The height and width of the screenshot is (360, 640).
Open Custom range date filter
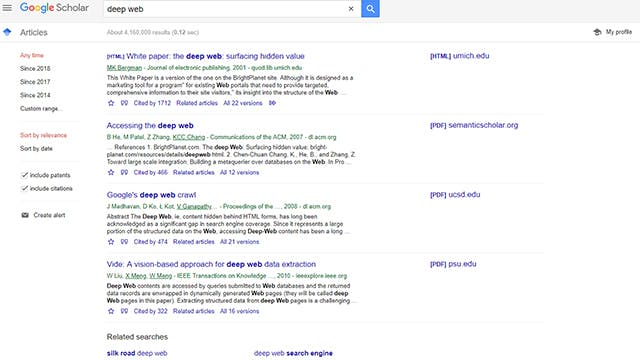coord(41,109)
